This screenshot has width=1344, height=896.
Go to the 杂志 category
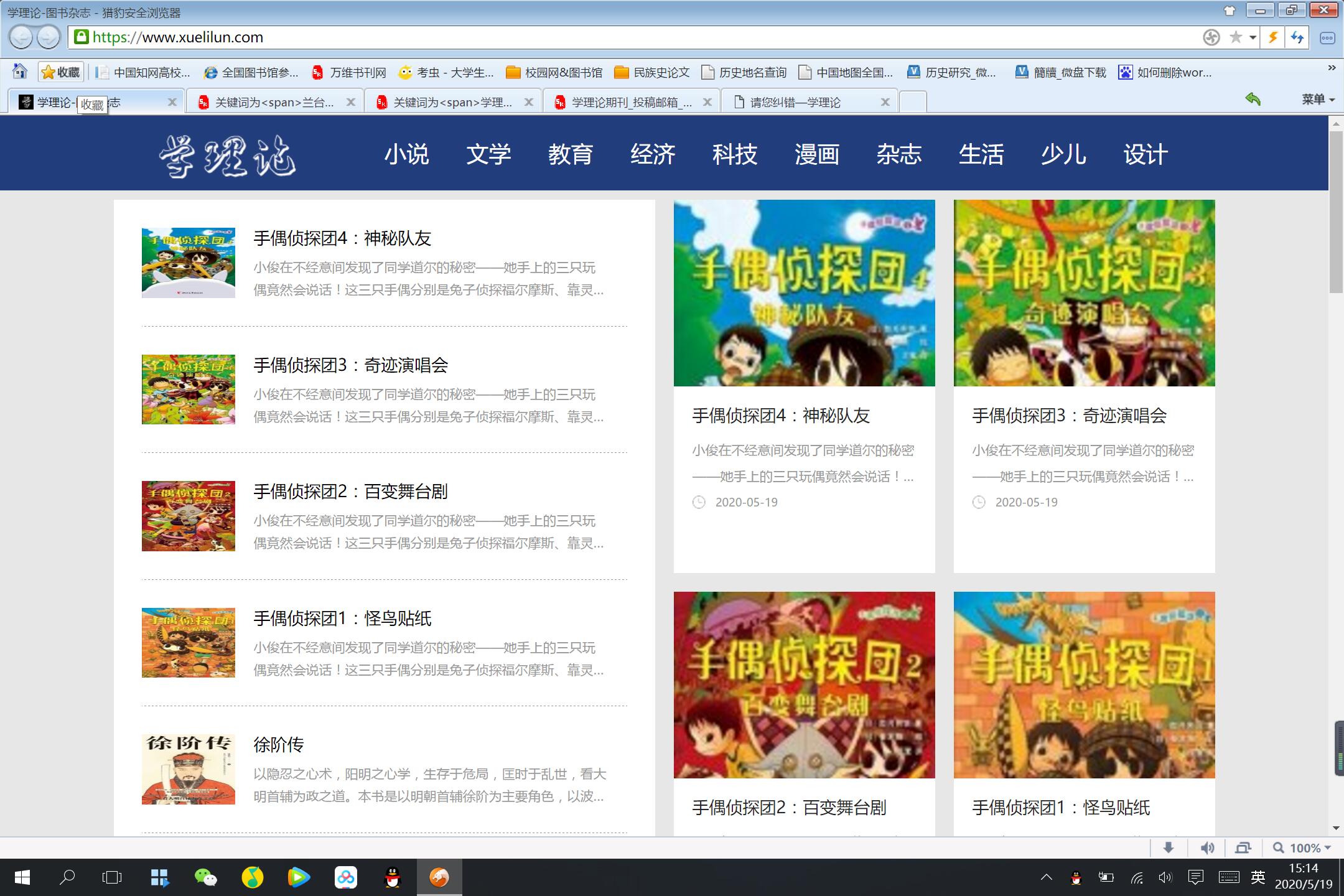pos(899,154)
